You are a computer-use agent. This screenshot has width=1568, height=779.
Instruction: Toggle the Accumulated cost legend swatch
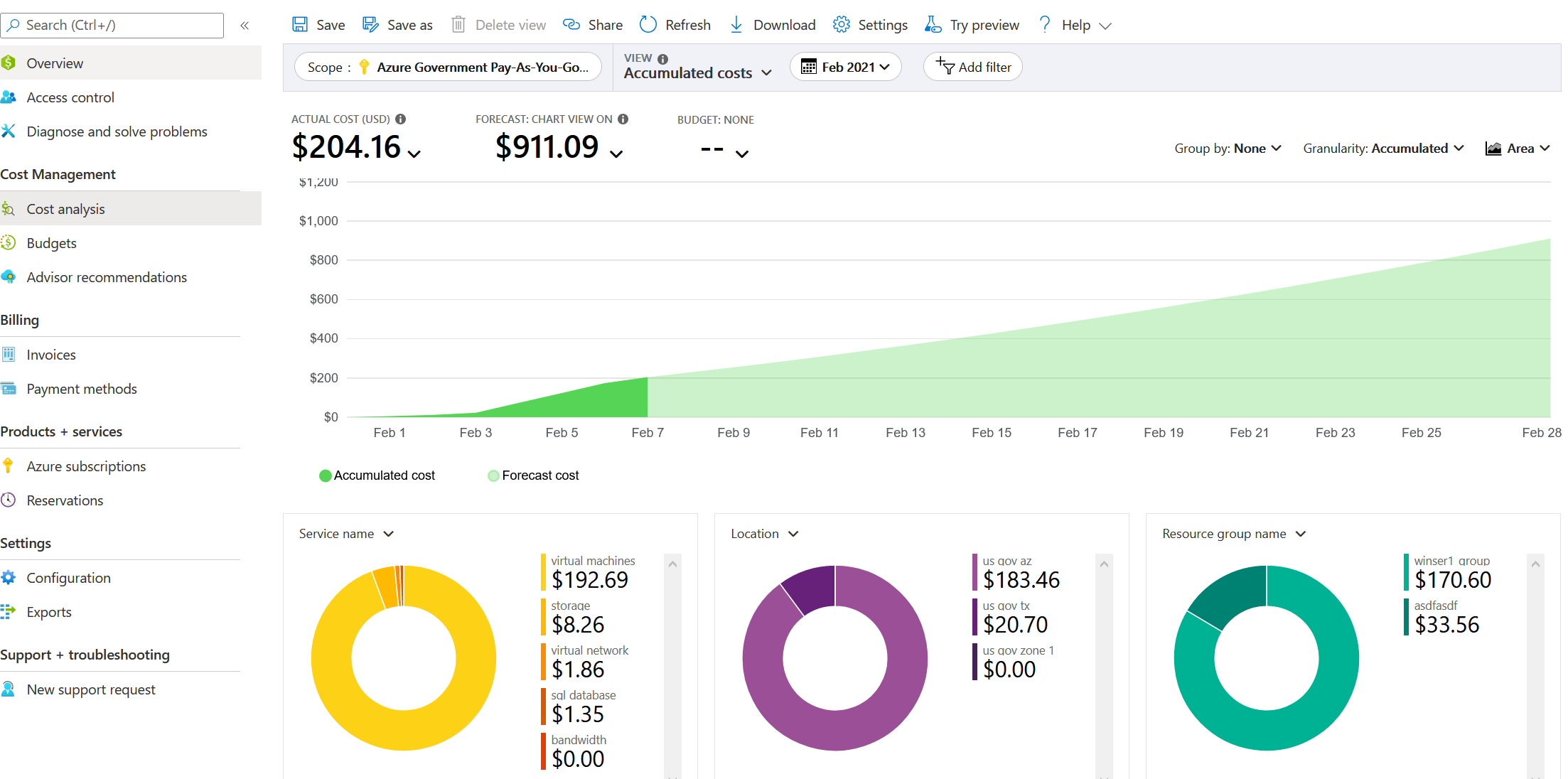326,476
